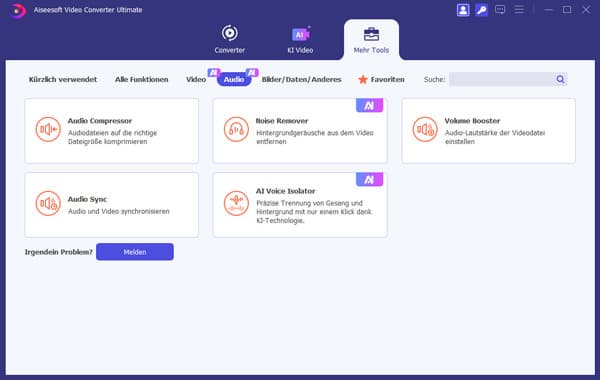
Task: Click the Audio Sync title
Action: pos(87,199)
